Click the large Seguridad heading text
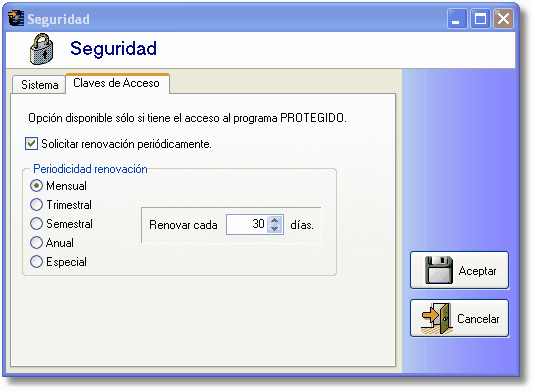This screenshot has height=391, width=534. pos(113,49)
